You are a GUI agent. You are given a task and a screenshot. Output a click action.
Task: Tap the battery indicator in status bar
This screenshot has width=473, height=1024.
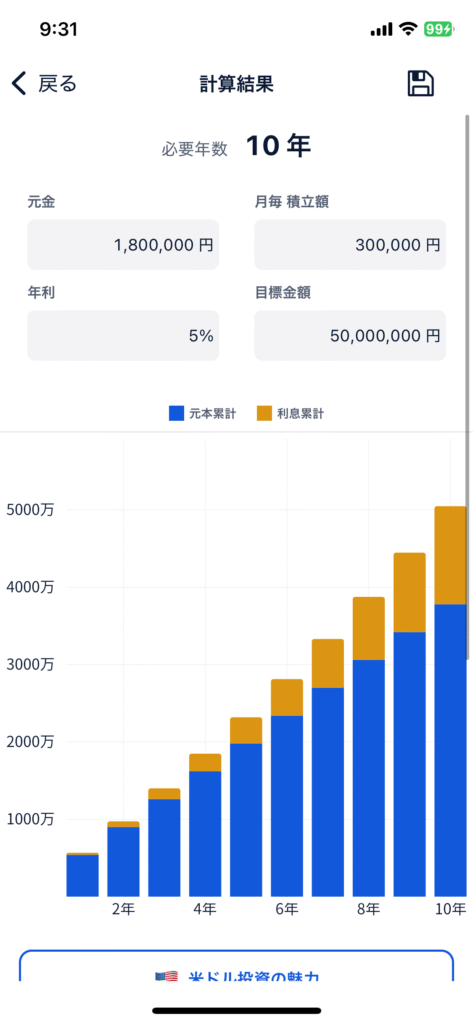438,29
